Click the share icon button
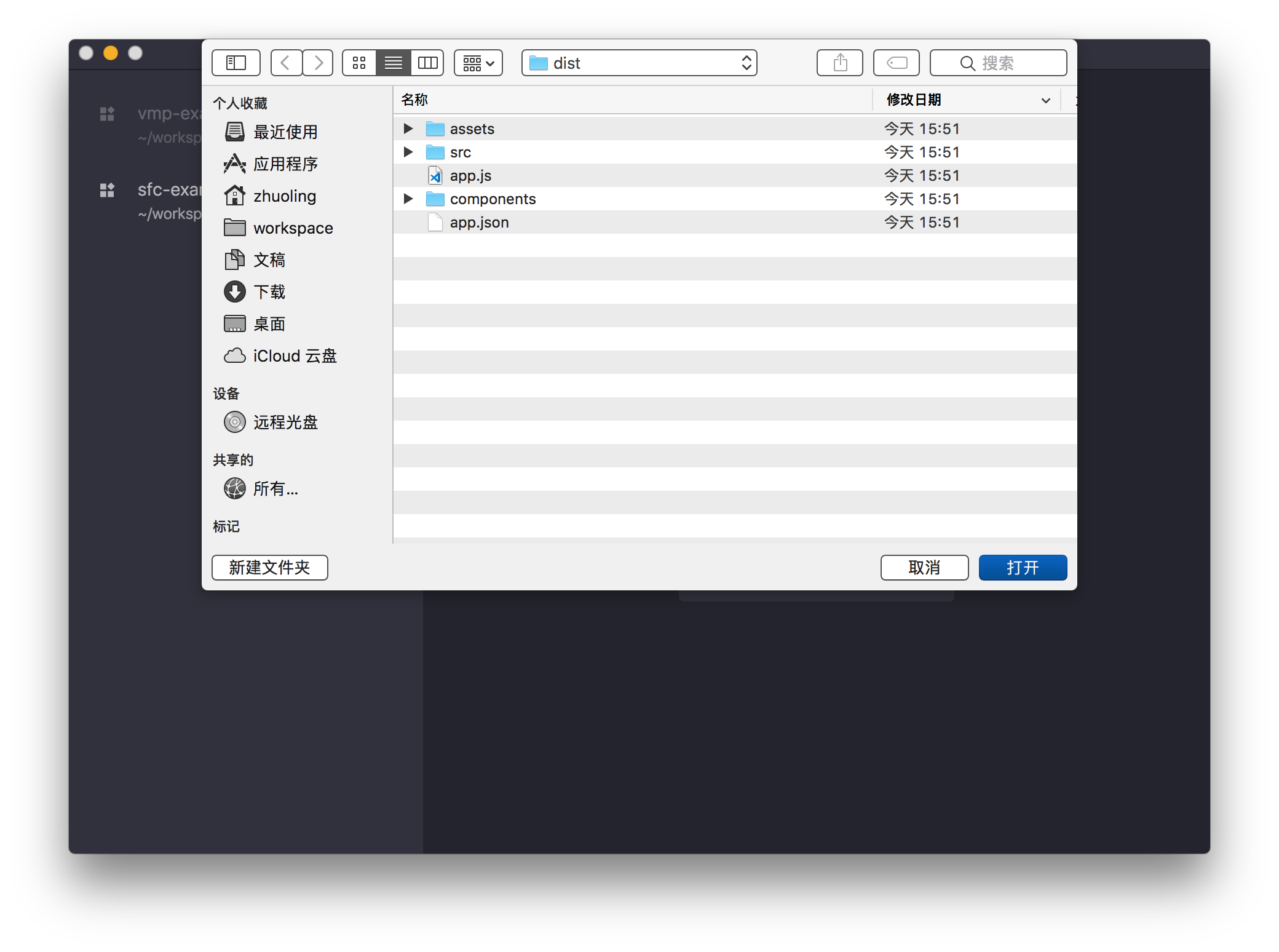This screenshot has height=952, width=1279. tap(840, 63)
